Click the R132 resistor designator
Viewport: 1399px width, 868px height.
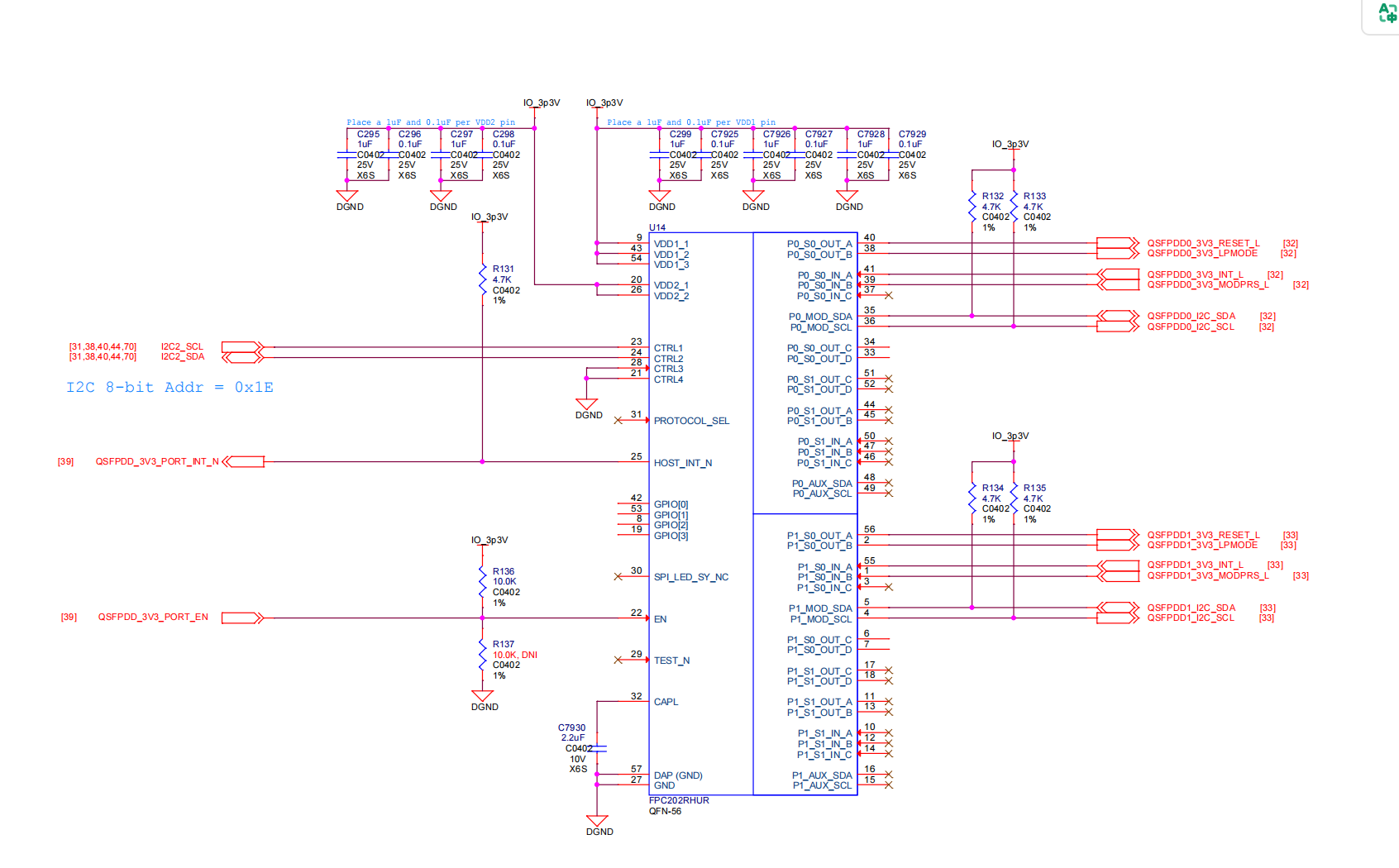[x=993, y=196]
